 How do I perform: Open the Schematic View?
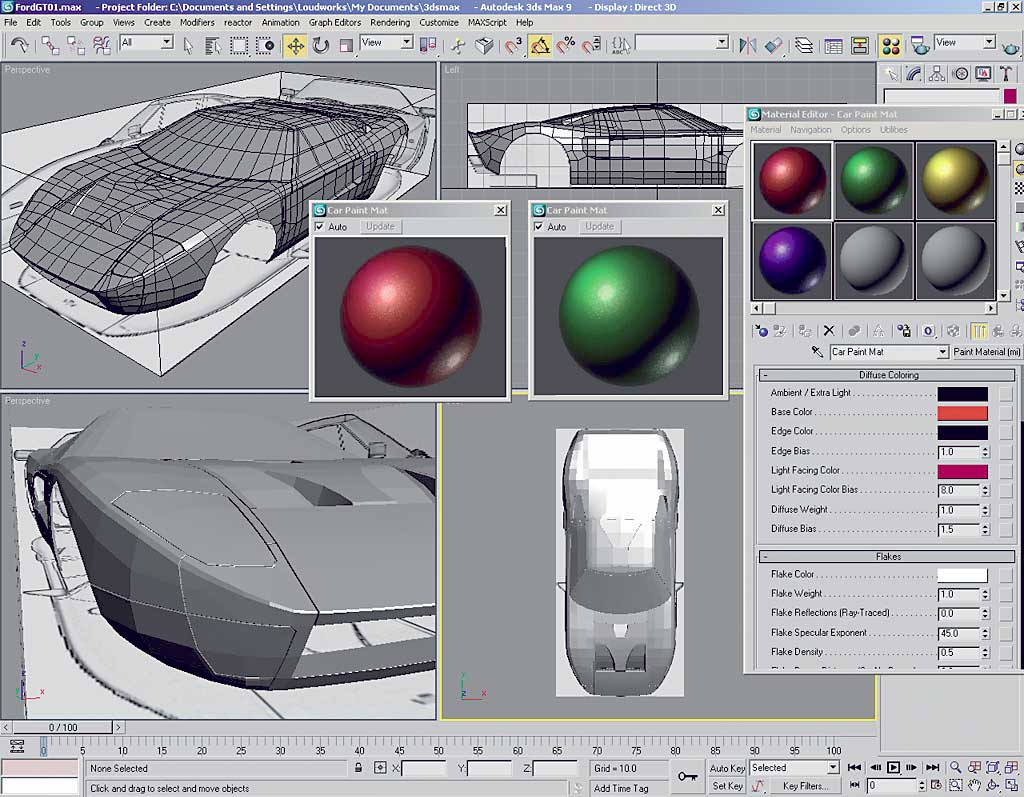pyautogui.click(x=859, y=45)
